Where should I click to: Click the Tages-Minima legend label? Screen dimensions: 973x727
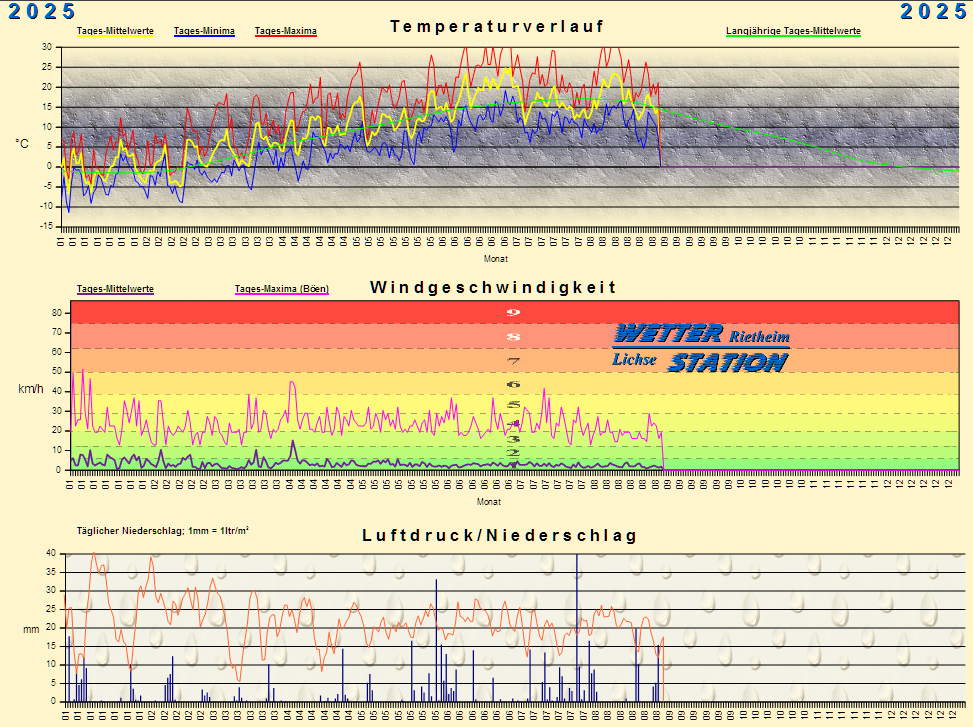pyautogui.click(x=204, y=31)
